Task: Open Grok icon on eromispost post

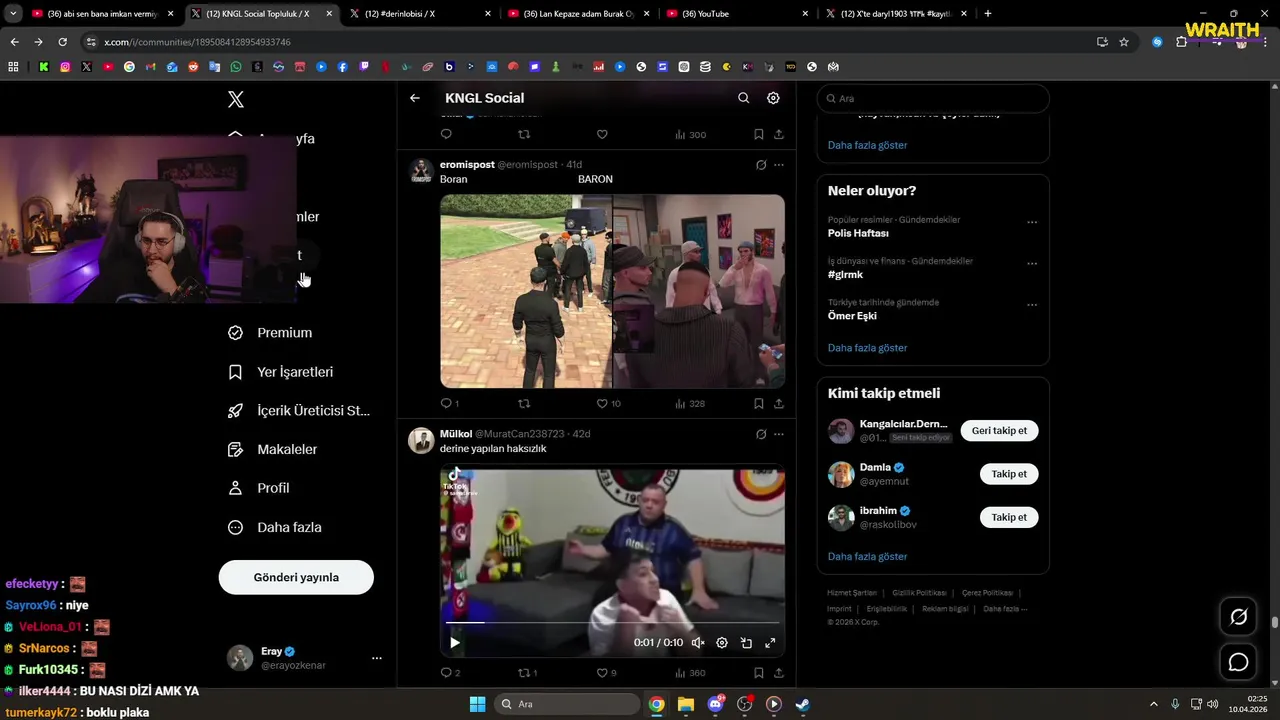Action: pyautogui.click(x=761, y=165)
